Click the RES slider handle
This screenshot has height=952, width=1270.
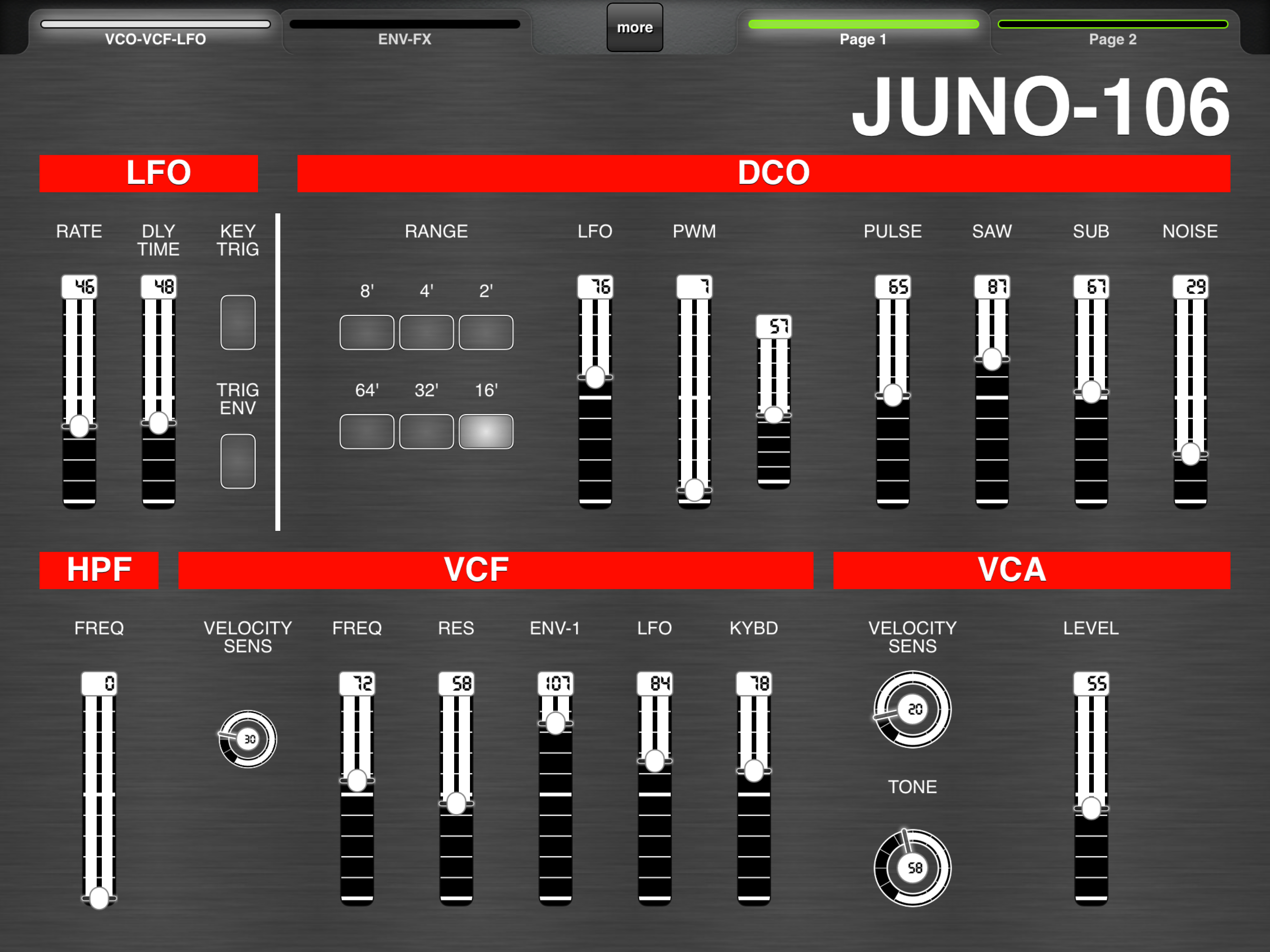tap(456, 804)
